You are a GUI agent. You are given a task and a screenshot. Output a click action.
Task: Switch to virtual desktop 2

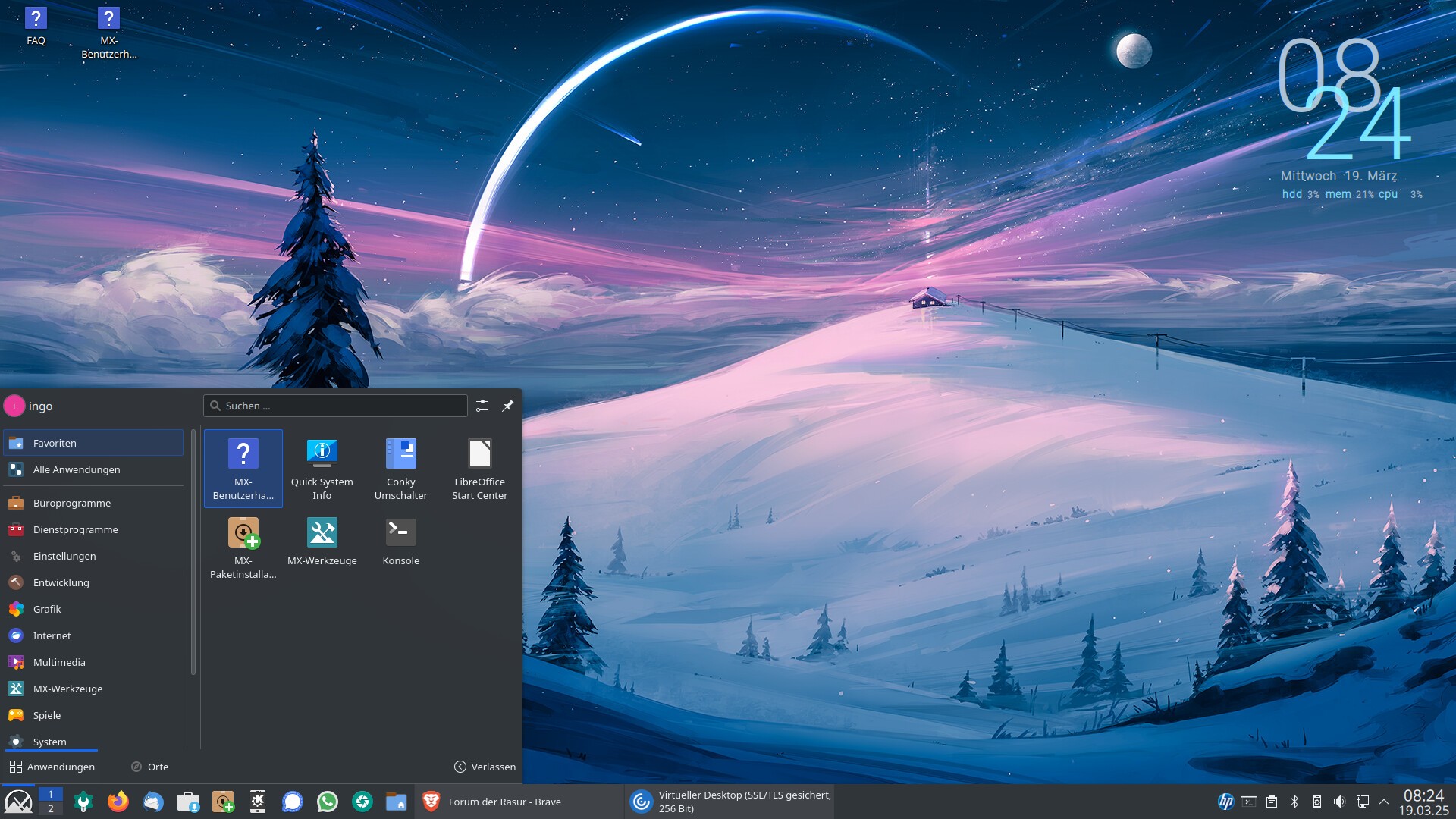(51, 808)
